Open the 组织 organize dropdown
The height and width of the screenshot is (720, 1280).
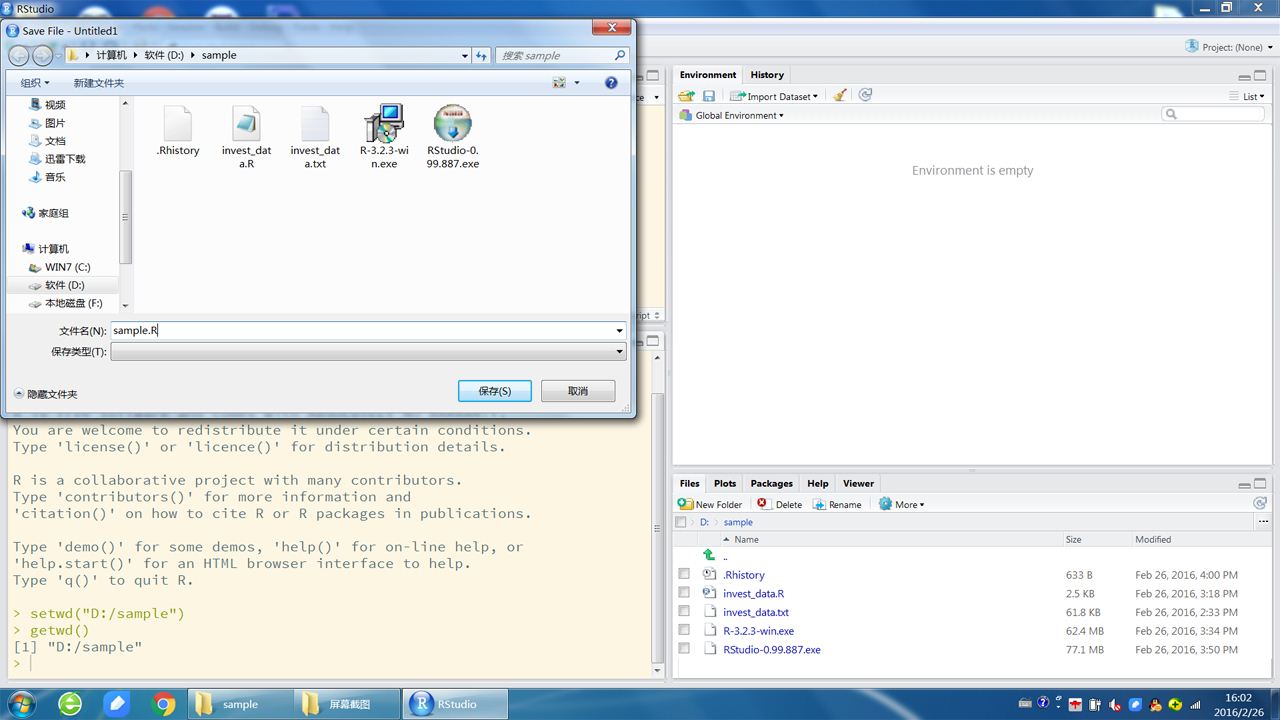35,83
